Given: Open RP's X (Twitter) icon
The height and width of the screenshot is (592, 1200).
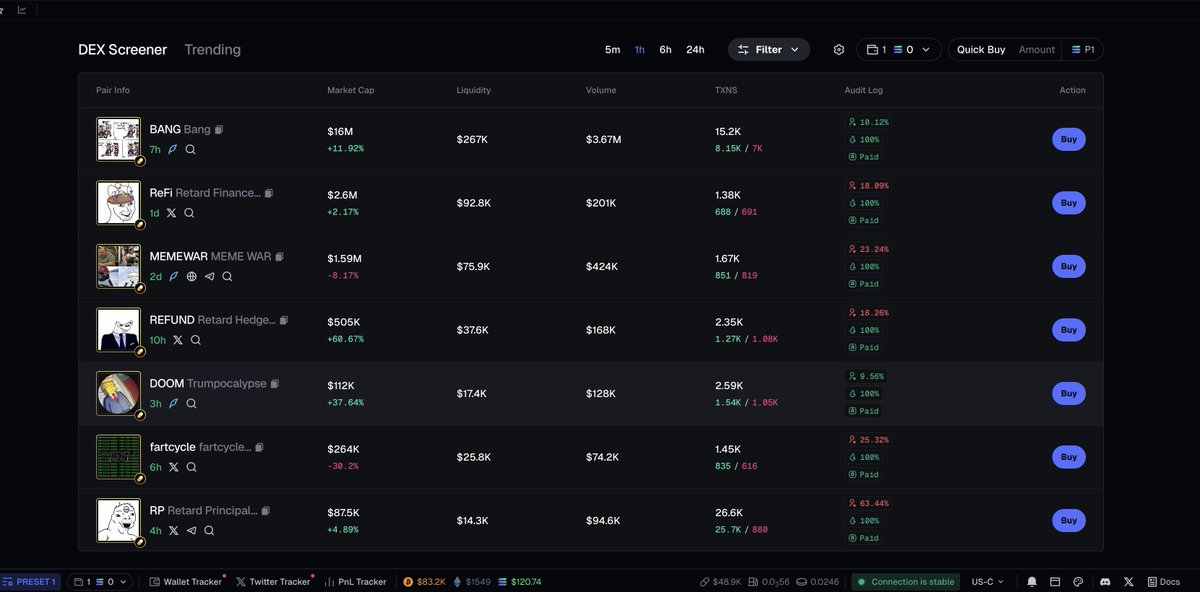Looking at the screenshot, I should point(173,531).
